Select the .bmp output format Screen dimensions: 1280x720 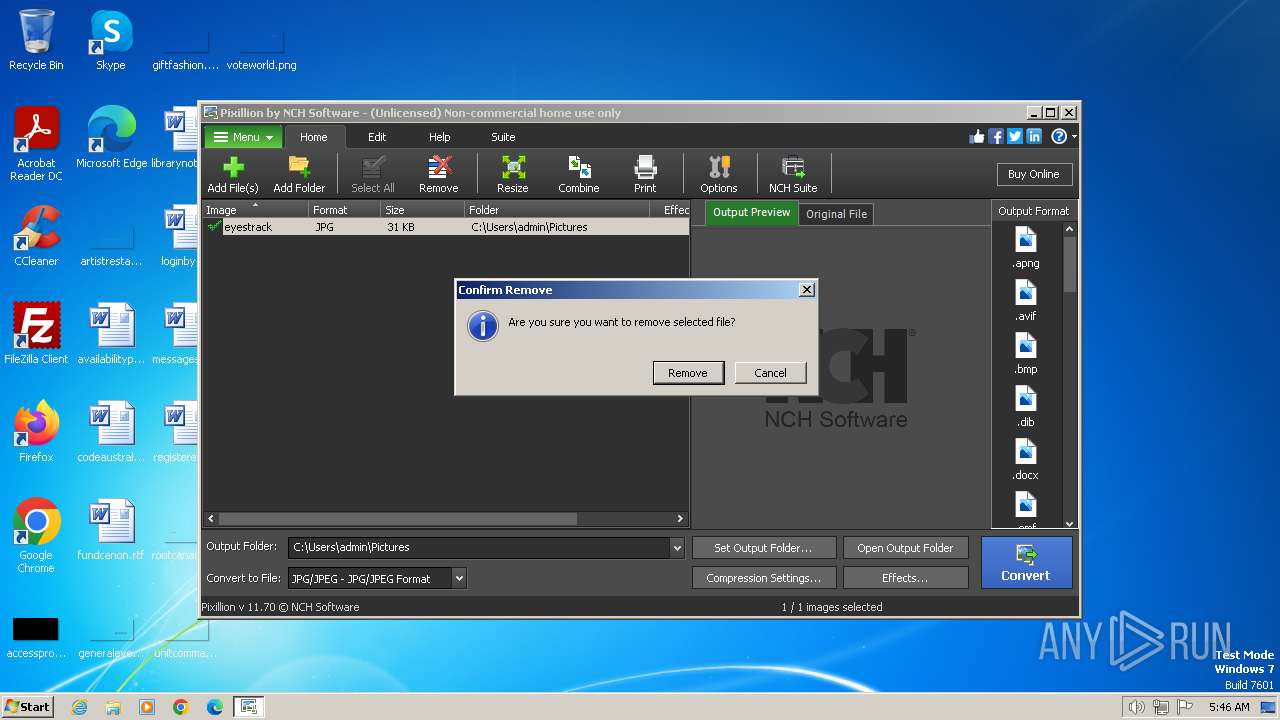click(1026, 353)
